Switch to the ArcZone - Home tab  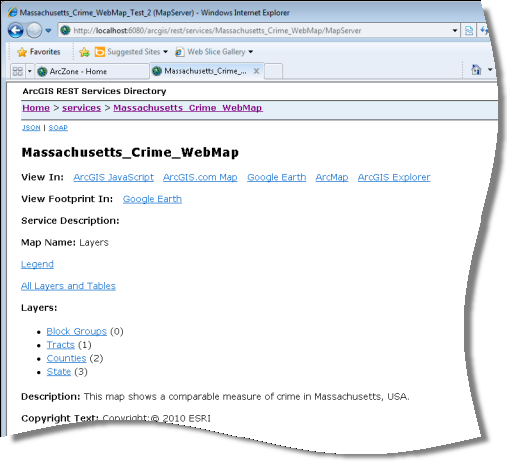[91, 71]
